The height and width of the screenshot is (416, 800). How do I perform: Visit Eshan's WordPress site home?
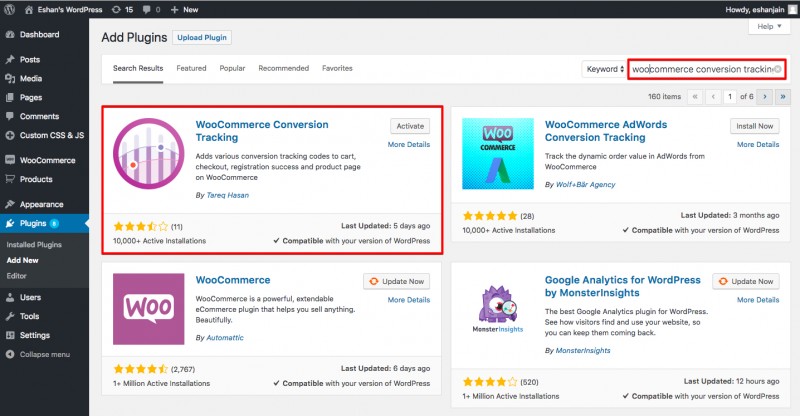click(63, 9)
